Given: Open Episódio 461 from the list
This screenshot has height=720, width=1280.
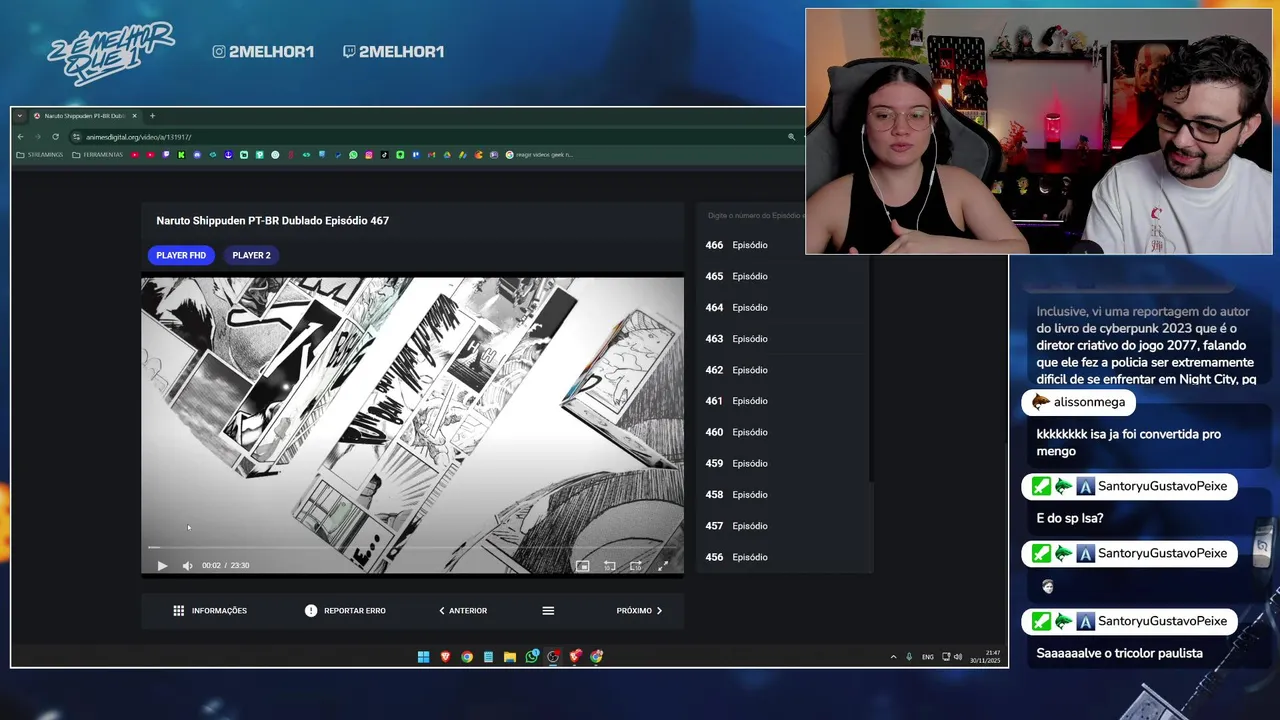Looking at the screenshot, I should click(784, 401).
